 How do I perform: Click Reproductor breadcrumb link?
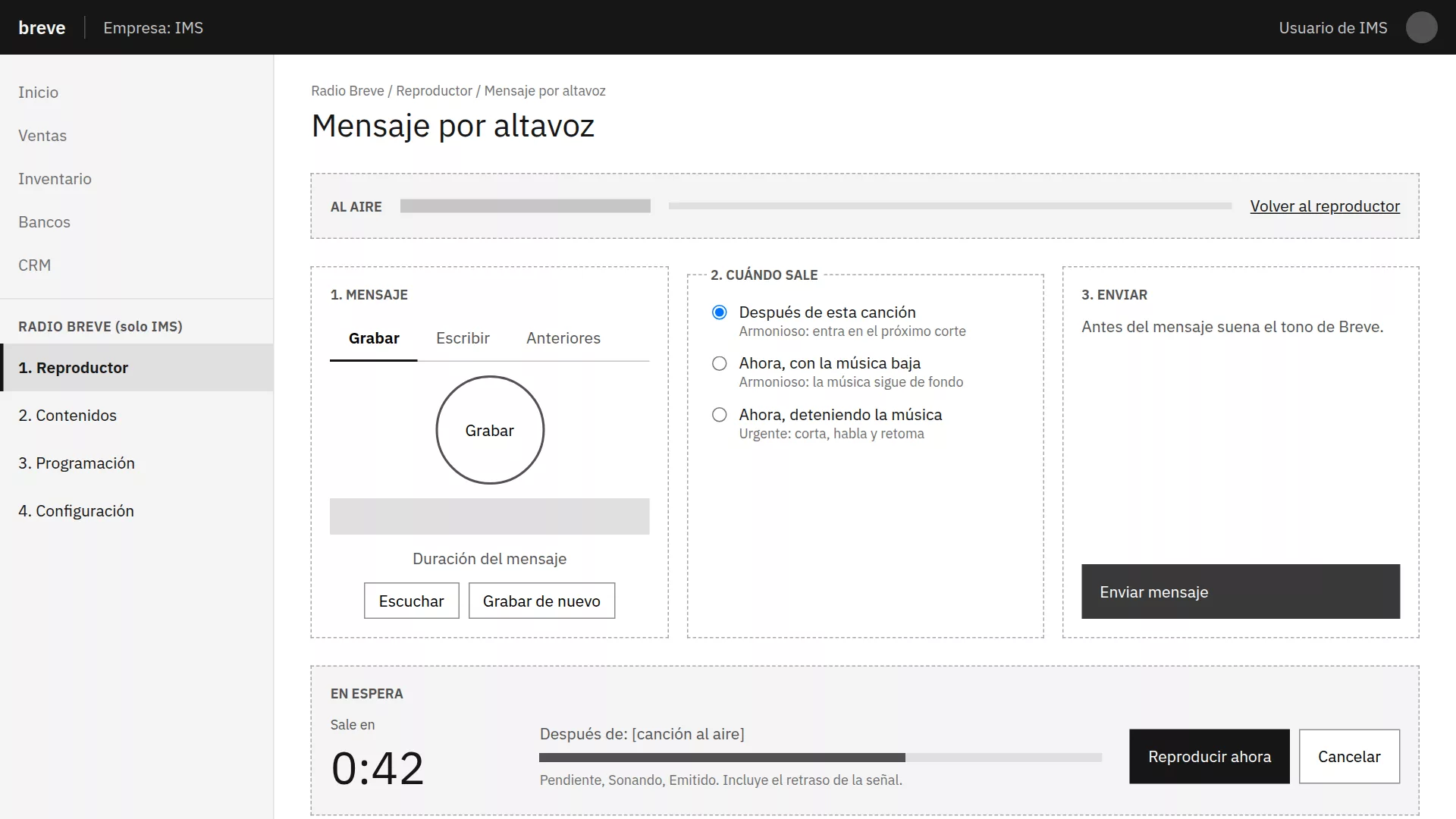pos(434,91)
